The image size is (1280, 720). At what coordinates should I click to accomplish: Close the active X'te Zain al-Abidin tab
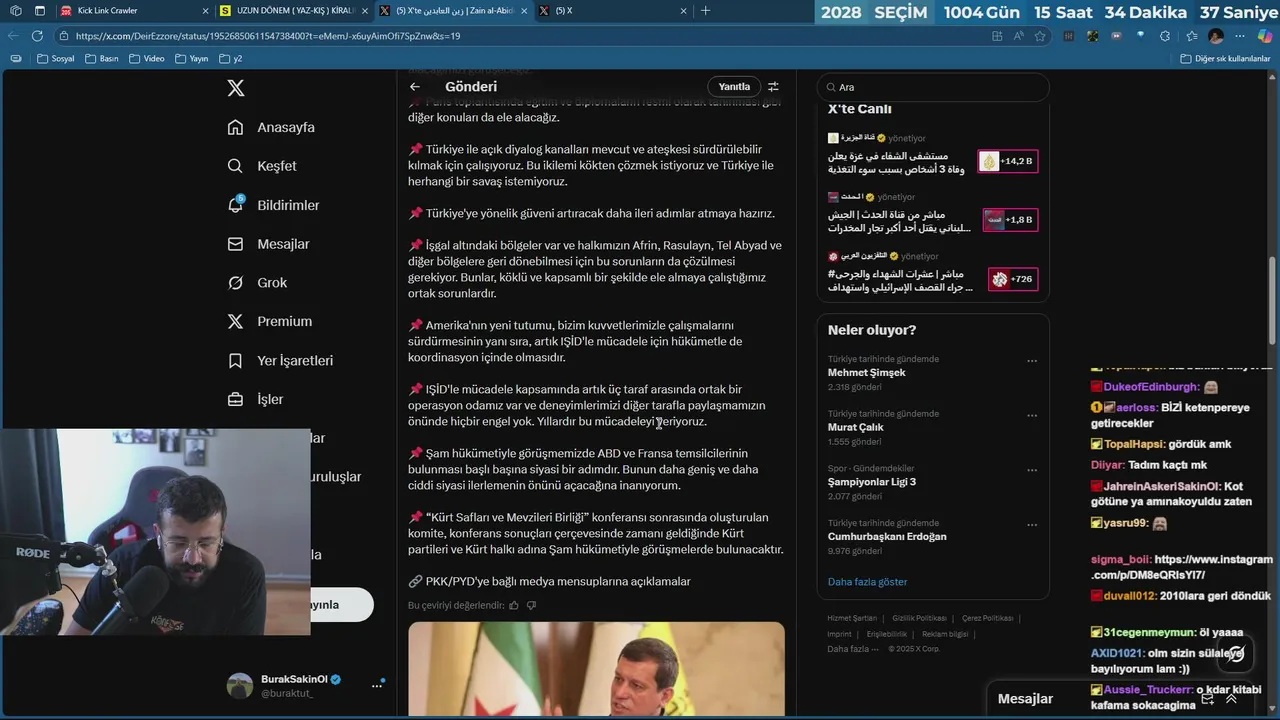point(524,11)
